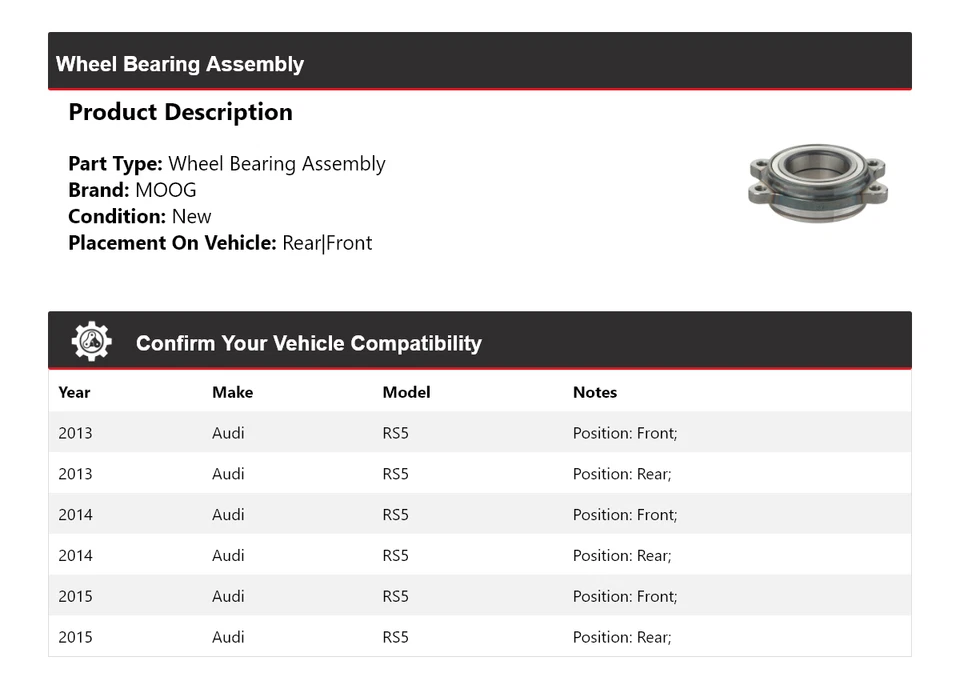Click the Make column header
960x689 pixels.
[x=232, y=392]
